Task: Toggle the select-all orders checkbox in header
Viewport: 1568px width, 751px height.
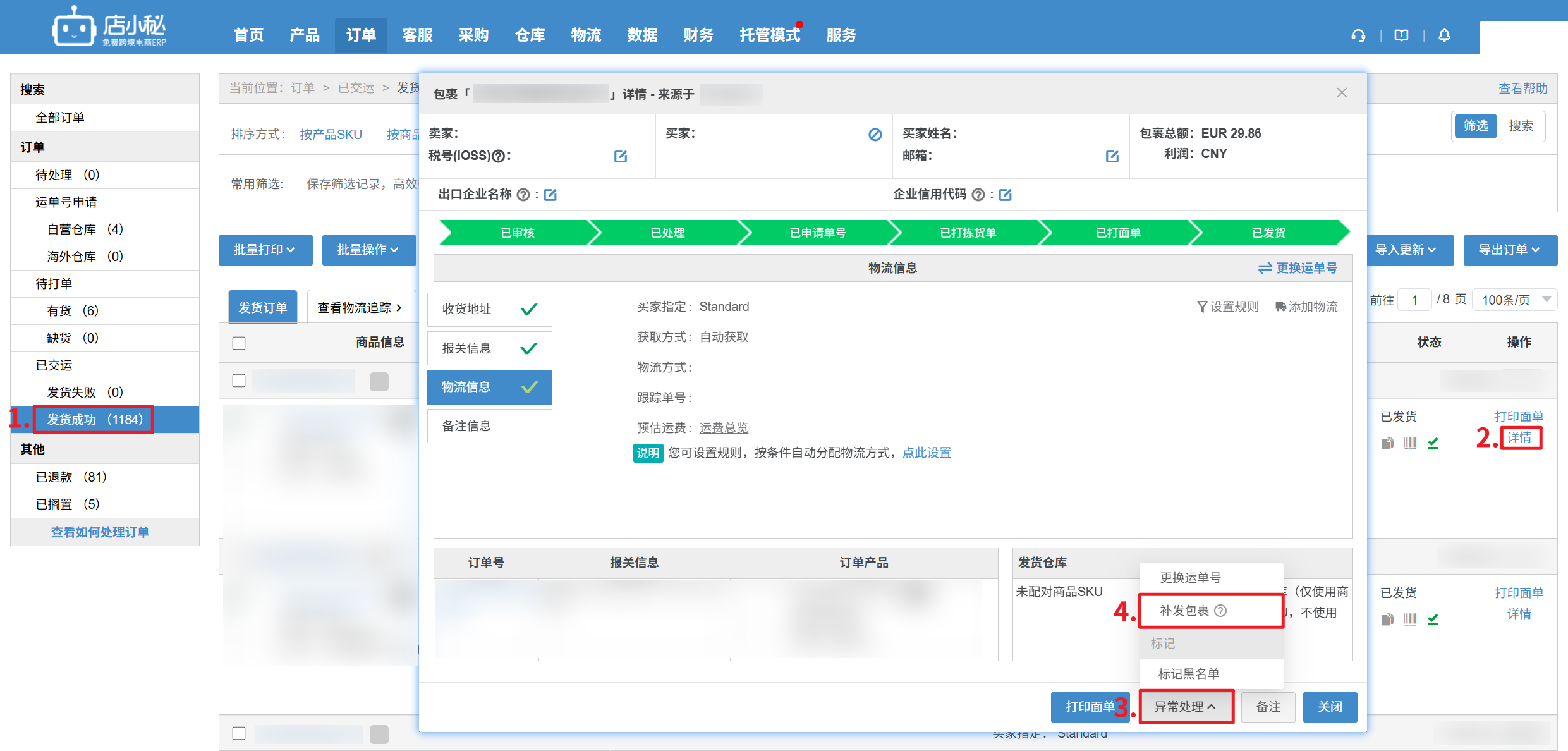Action: click(239, 343)
